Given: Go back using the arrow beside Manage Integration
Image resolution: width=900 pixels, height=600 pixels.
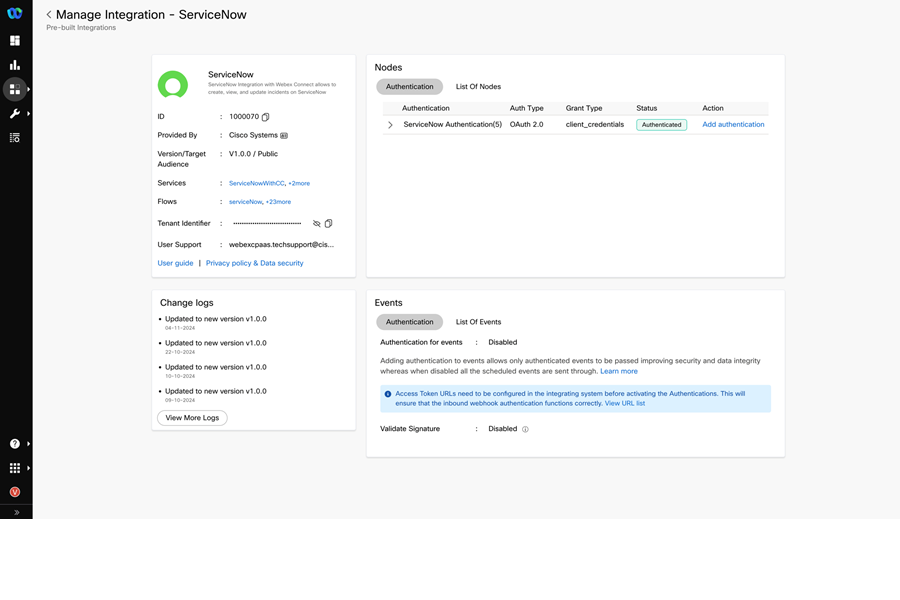Looking at the screenshot, I should [x=49, y=14].
